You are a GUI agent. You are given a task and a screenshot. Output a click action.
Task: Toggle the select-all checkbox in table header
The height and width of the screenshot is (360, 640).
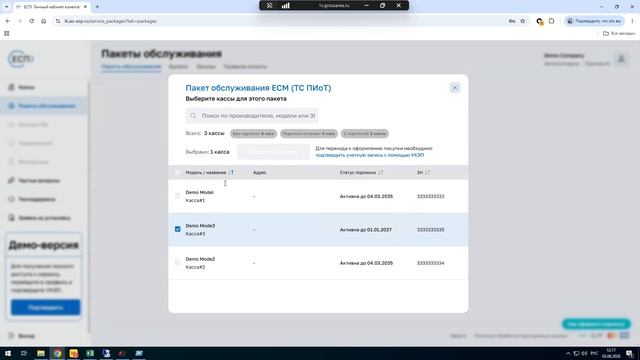pyautogui.click(x=178, y=172)
